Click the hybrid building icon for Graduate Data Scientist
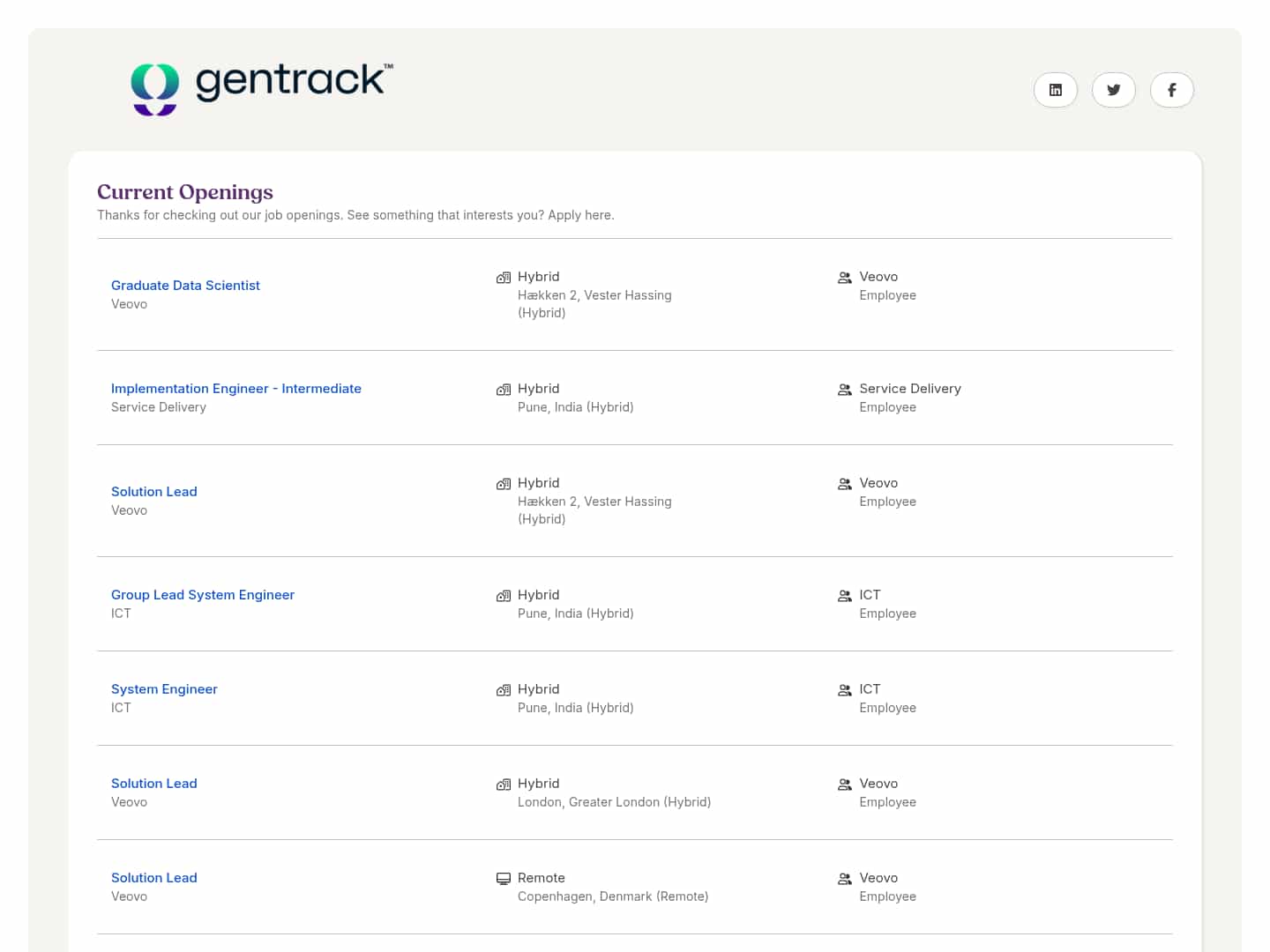Screen dimensions: 1270x952 pos(504,278)
